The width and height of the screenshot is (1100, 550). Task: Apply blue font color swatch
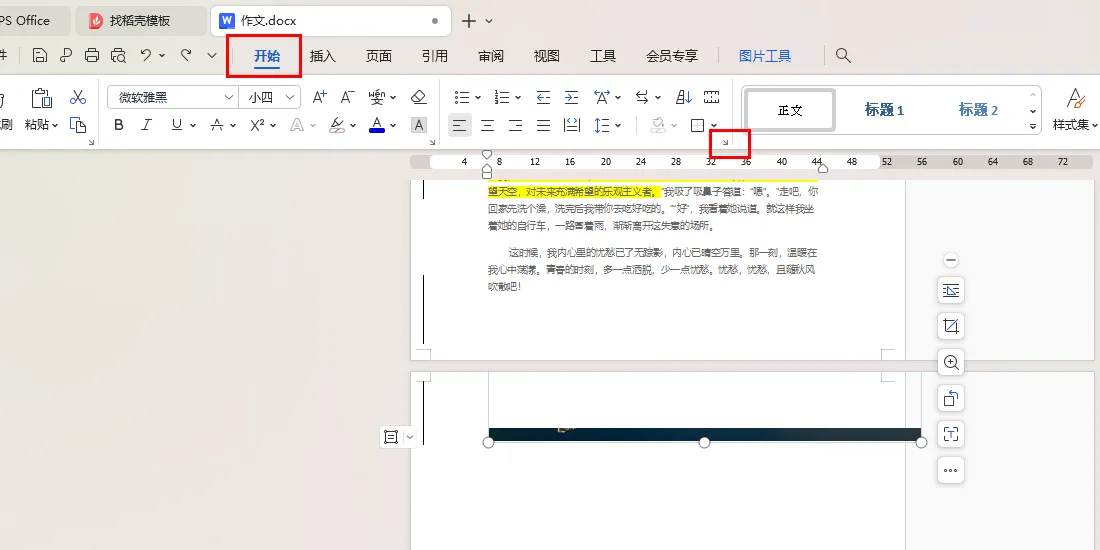377,125
